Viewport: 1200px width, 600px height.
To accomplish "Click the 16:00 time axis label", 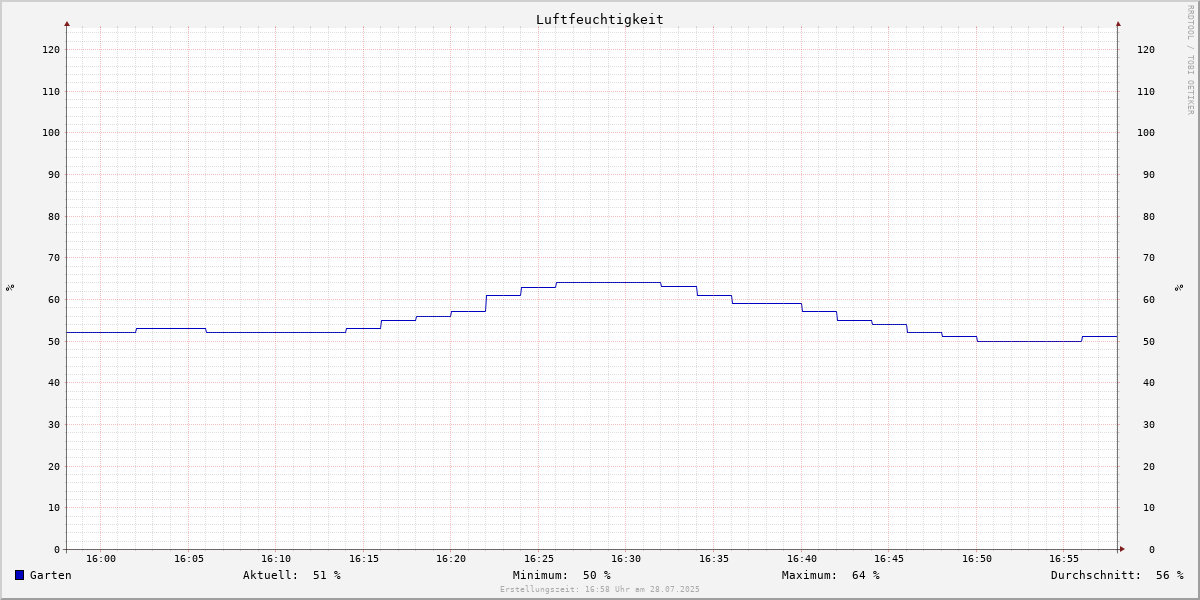I will [101, 558].
